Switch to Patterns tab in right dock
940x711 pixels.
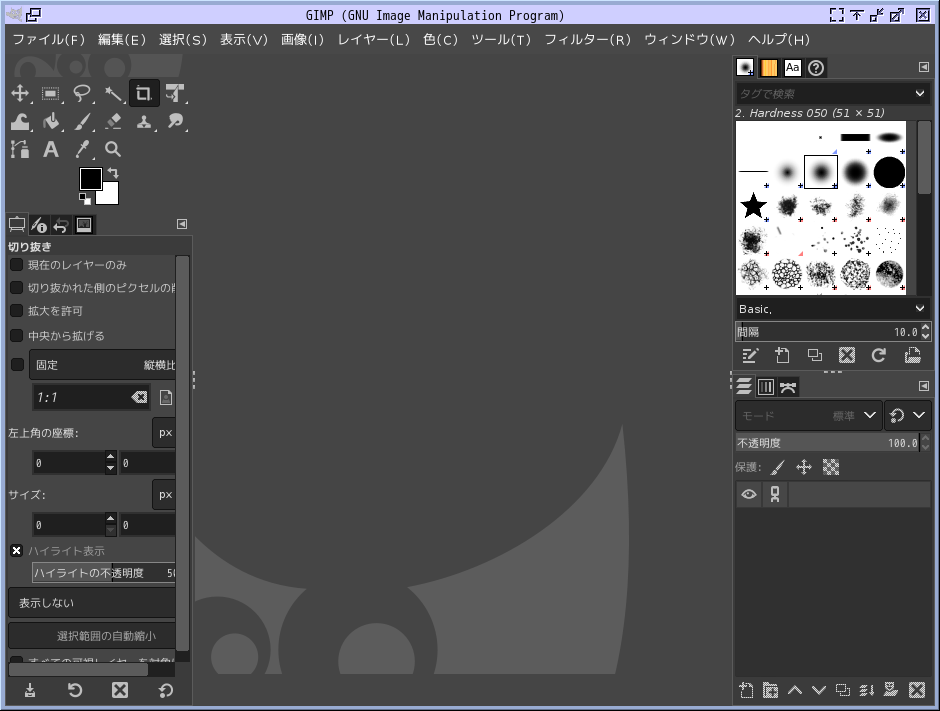pyautogui.click(x=769, y=68)
